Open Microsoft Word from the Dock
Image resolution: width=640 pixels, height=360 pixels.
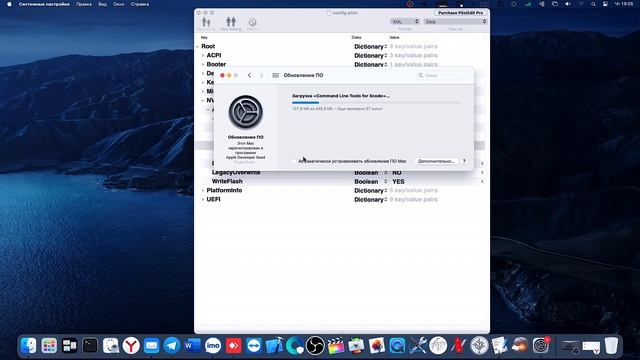(192, 346)
